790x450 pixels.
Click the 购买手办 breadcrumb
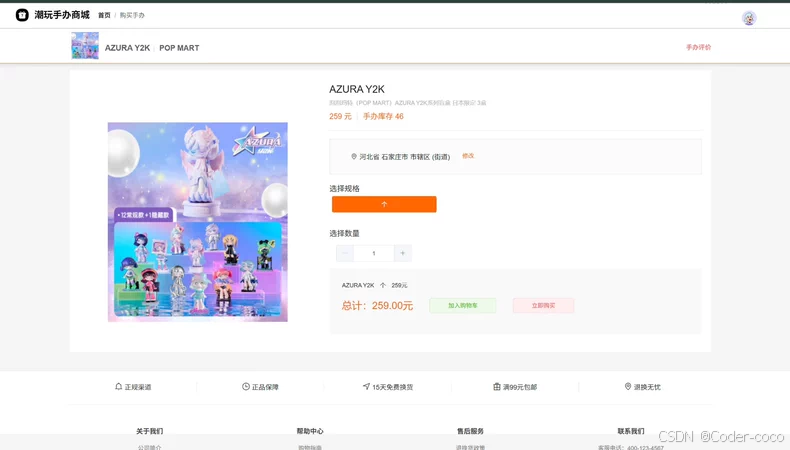[132, 16]
